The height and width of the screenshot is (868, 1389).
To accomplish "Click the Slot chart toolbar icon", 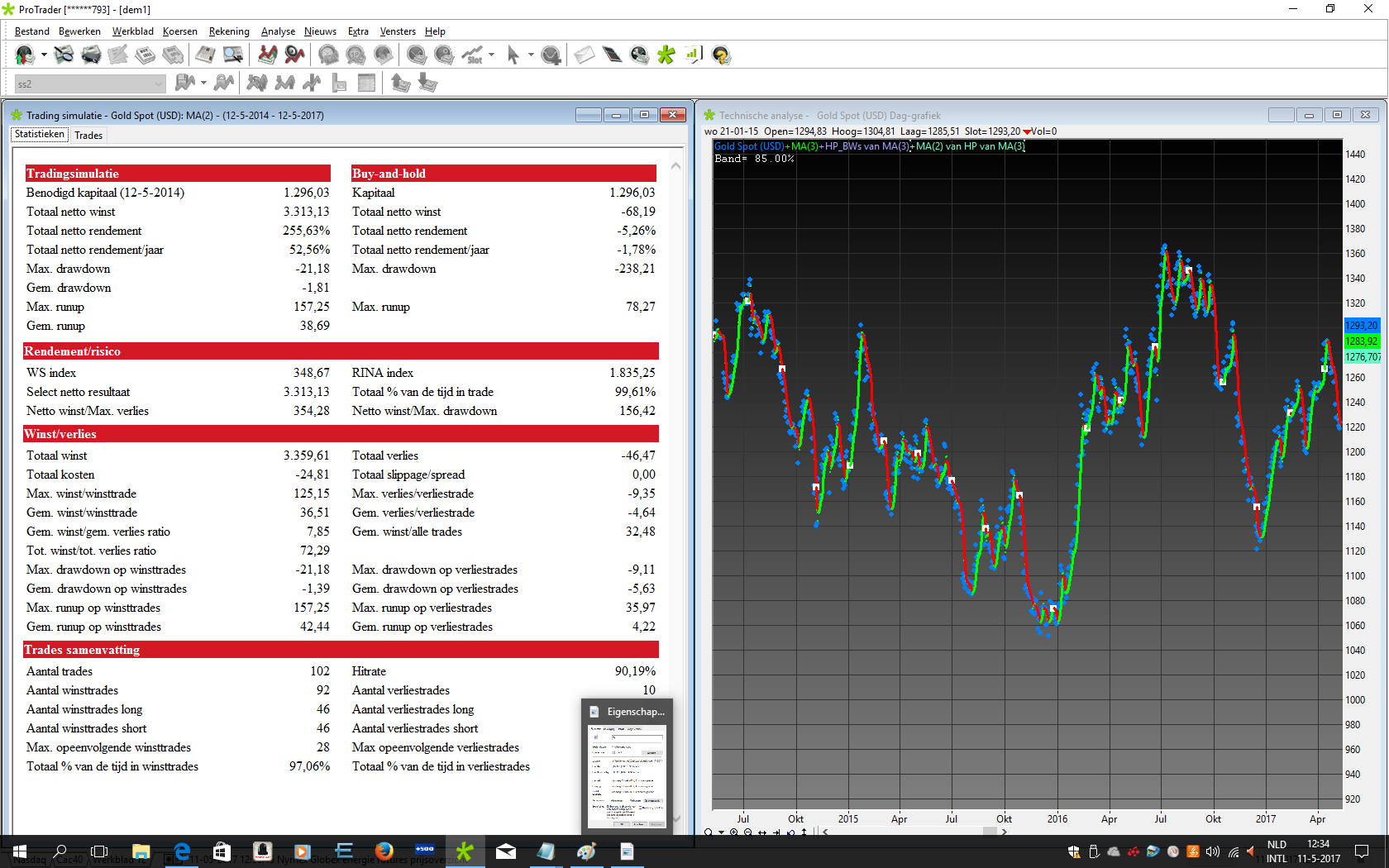I will (x=473, y=55).
